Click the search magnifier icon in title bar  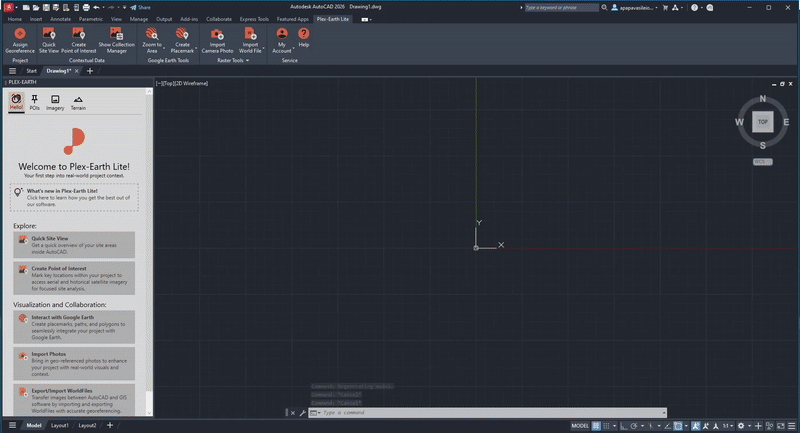pos(604,8)
